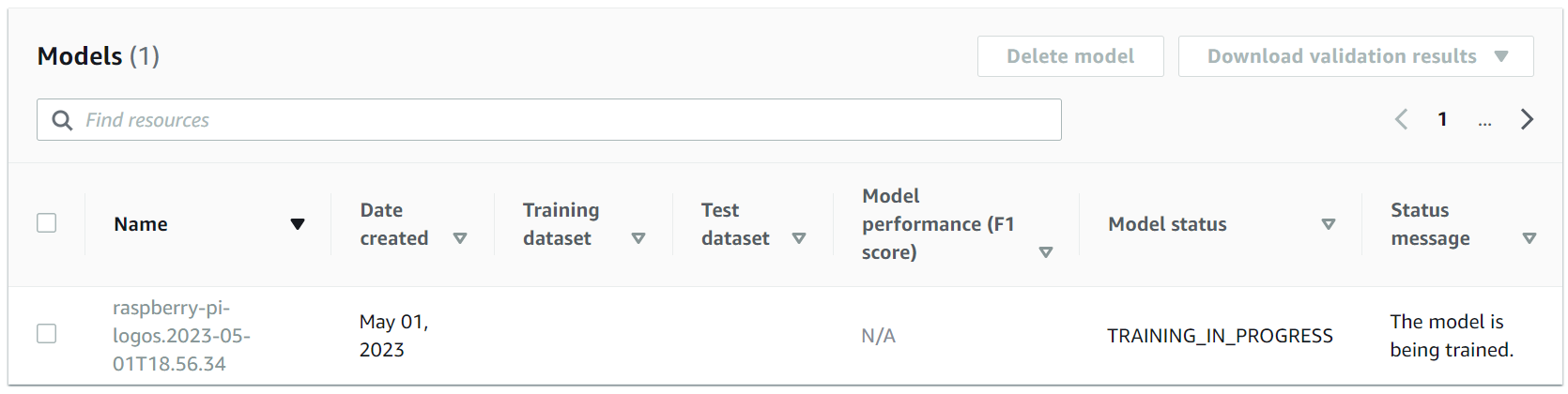Sort by Date created arrow
Image resolution: width=1568 pixels, height=394 pixels.
[460, 238]
